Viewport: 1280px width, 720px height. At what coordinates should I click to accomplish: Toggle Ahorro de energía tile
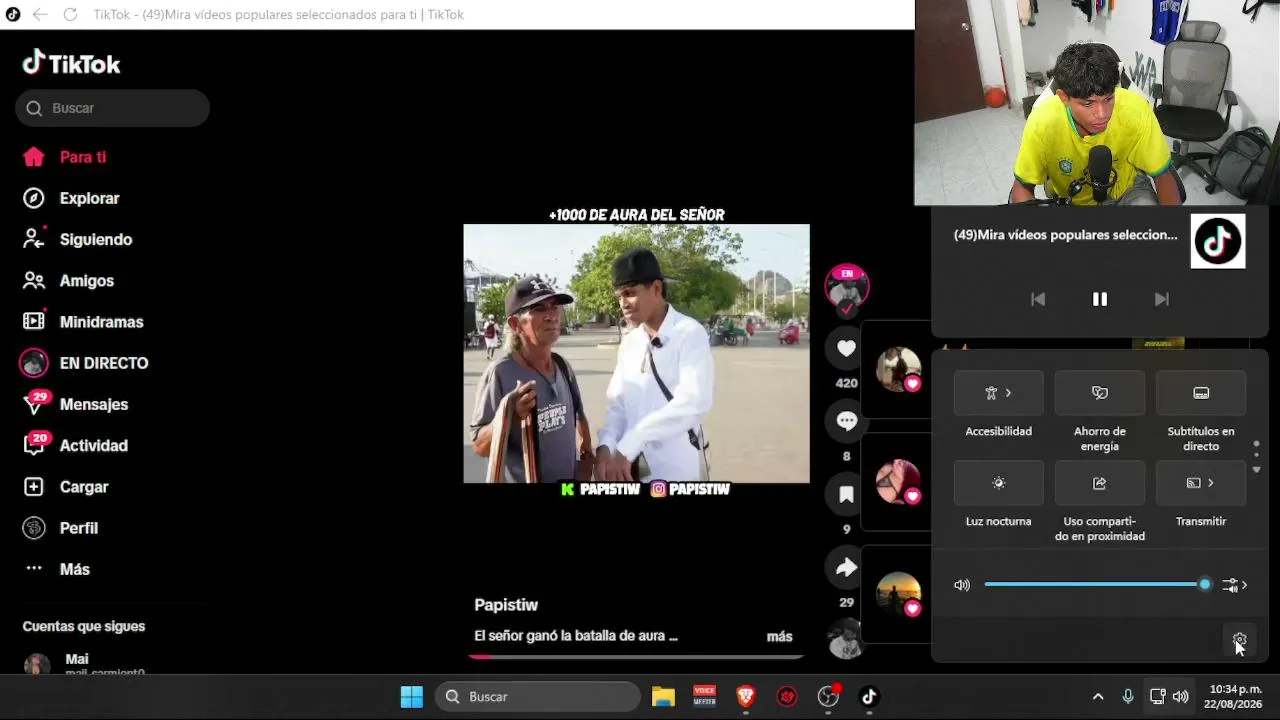click(1100, 393)
